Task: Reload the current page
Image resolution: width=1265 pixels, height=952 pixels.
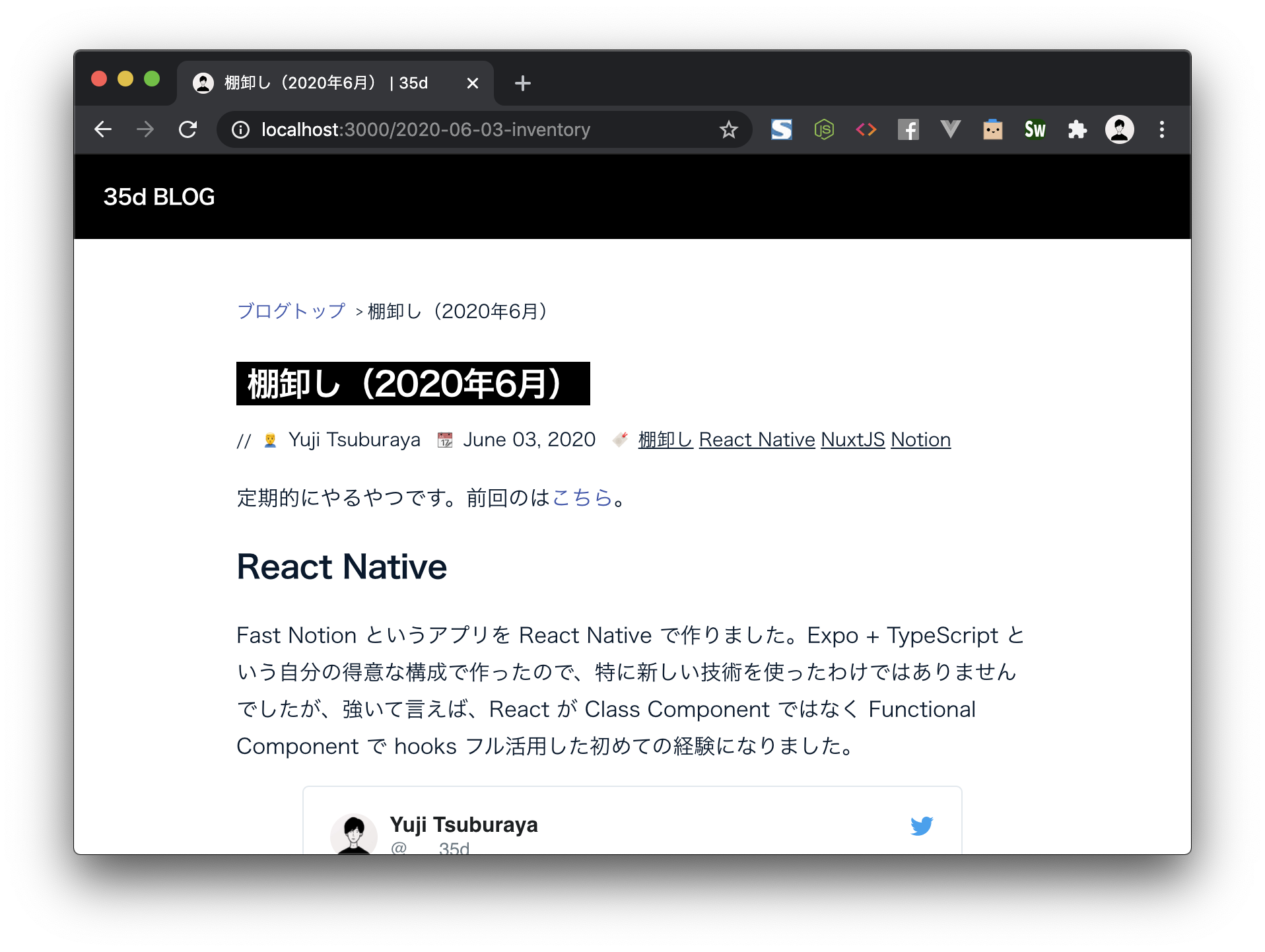Action: 188,129
